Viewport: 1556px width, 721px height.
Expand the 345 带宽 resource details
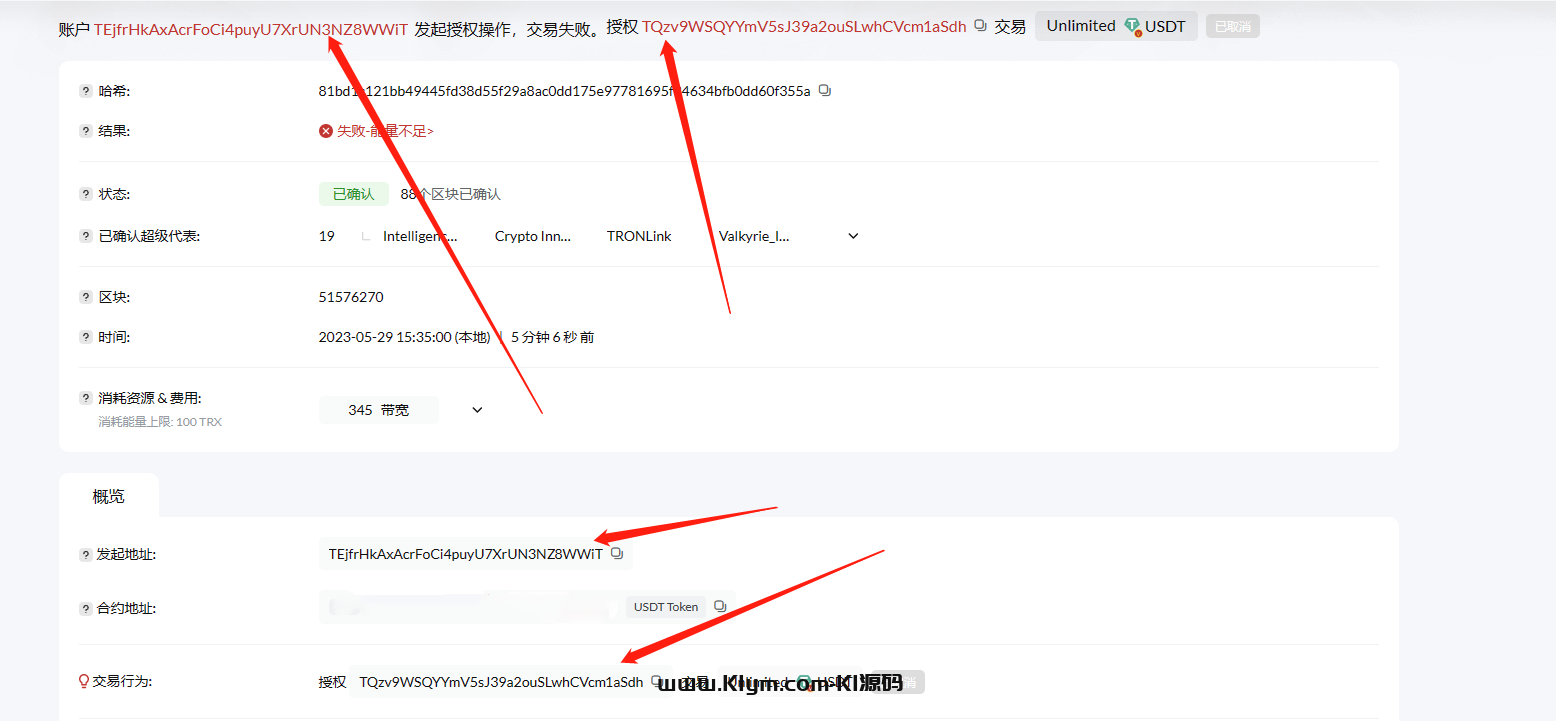point(477,410)
